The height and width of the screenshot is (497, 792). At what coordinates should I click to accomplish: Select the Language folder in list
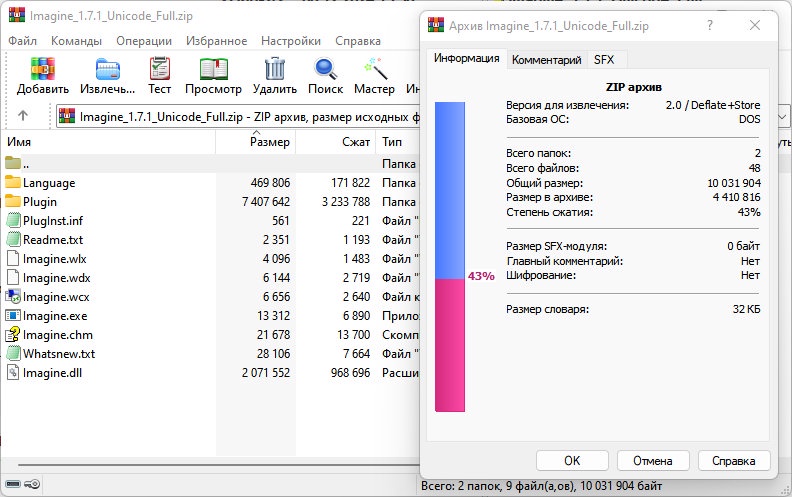coord(48,183)
